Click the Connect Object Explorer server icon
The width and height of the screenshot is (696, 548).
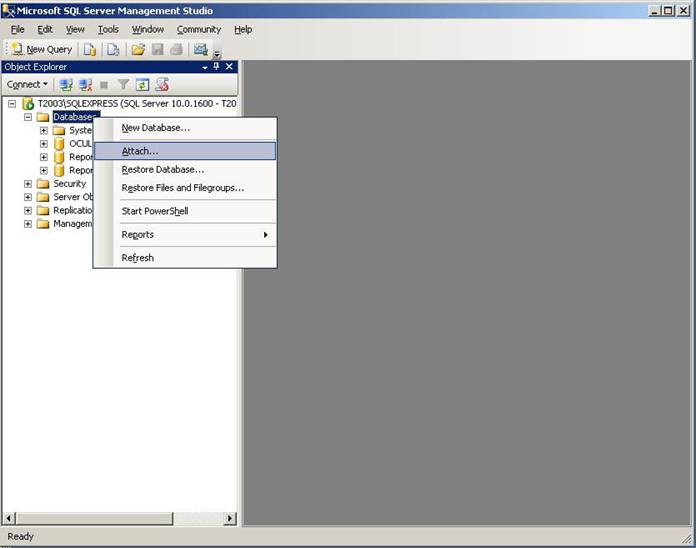pyautogui.click(x=66, y=84)
